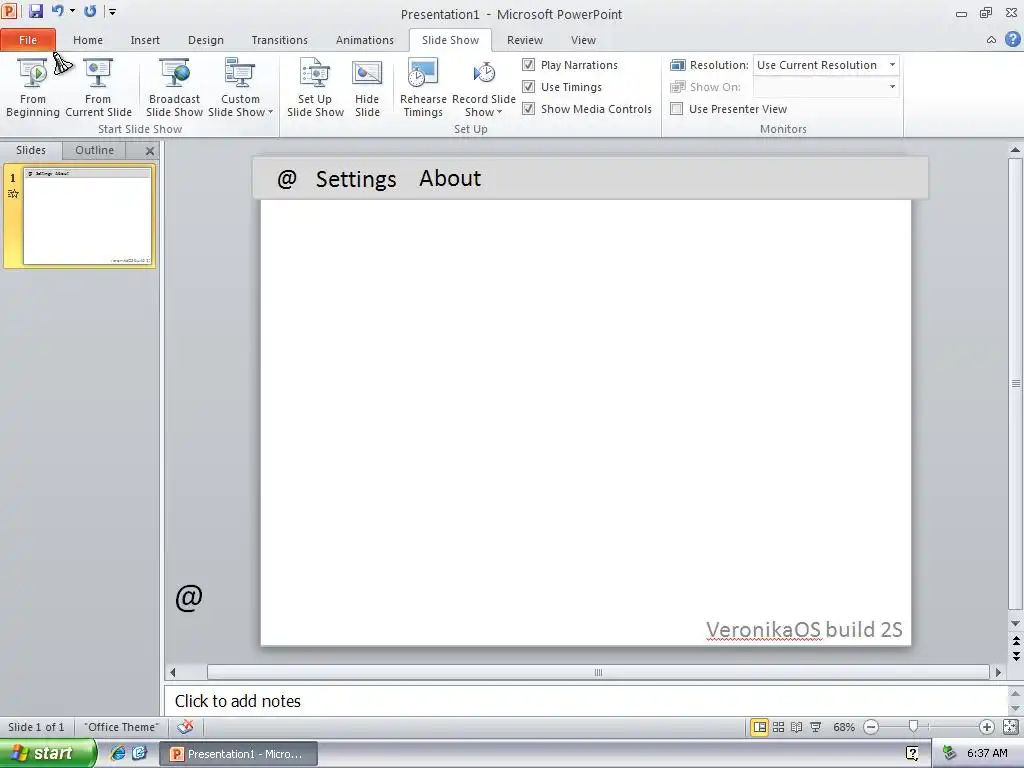
Task: Select the Slides pane tab
Action: coord(31,150)
